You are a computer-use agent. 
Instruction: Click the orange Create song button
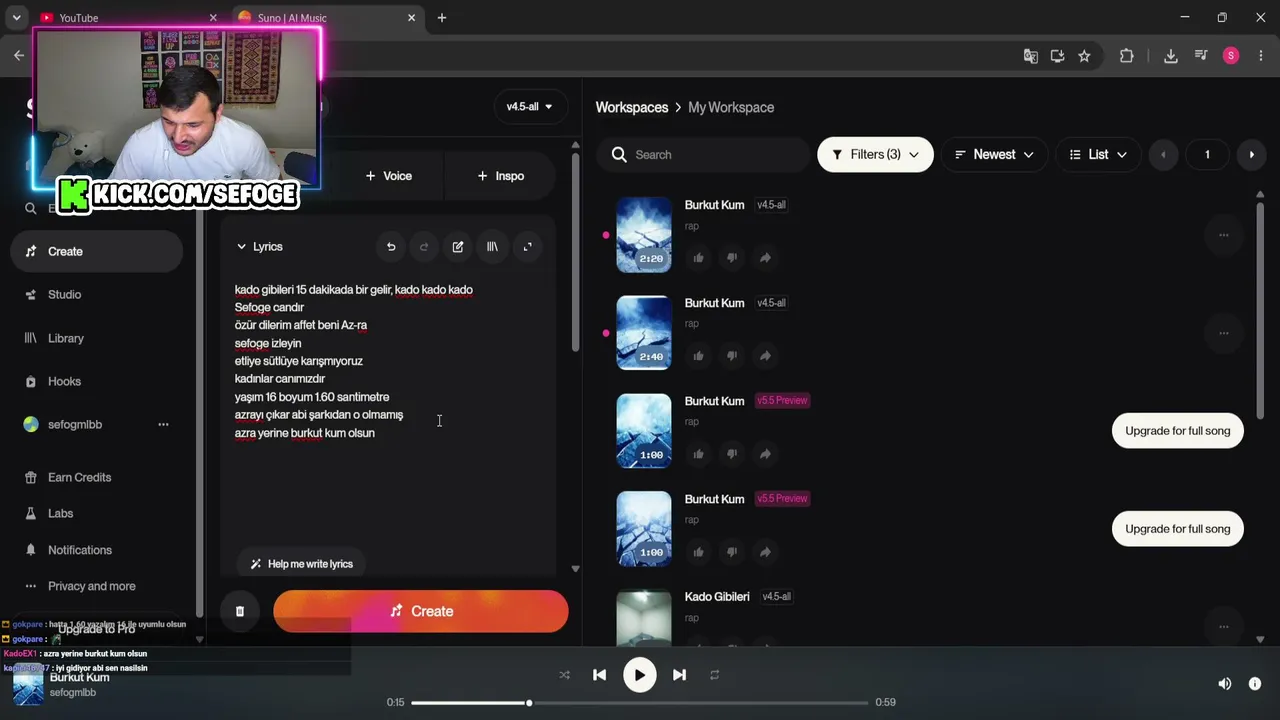(x=421, y=611)
